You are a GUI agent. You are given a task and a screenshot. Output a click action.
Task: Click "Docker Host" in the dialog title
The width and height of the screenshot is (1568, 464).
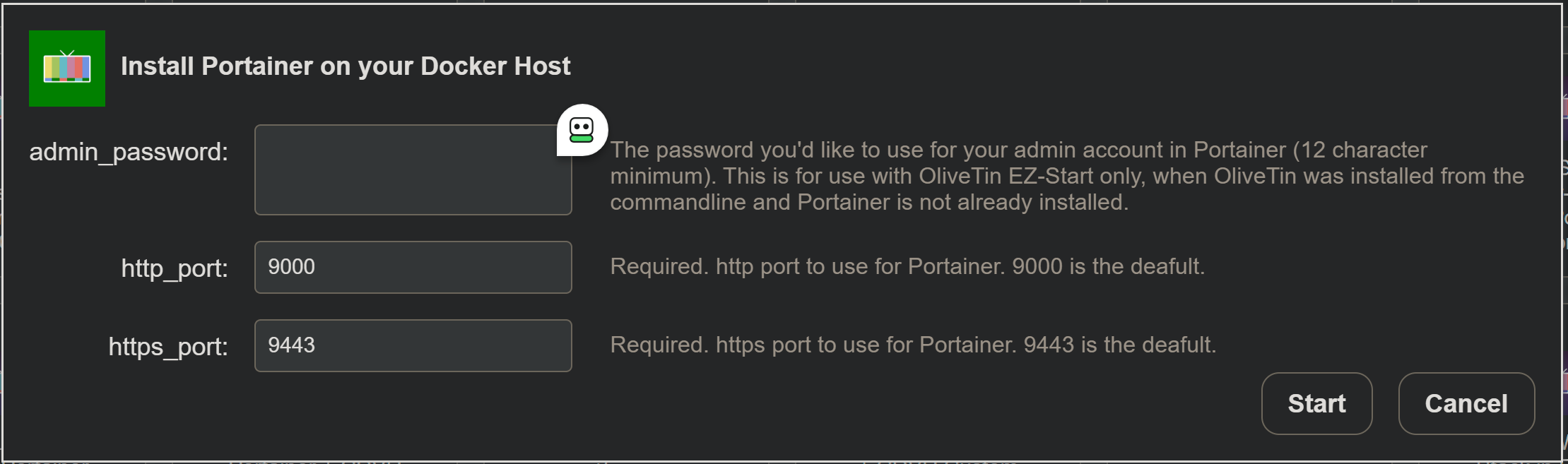[x=495, y=66]
